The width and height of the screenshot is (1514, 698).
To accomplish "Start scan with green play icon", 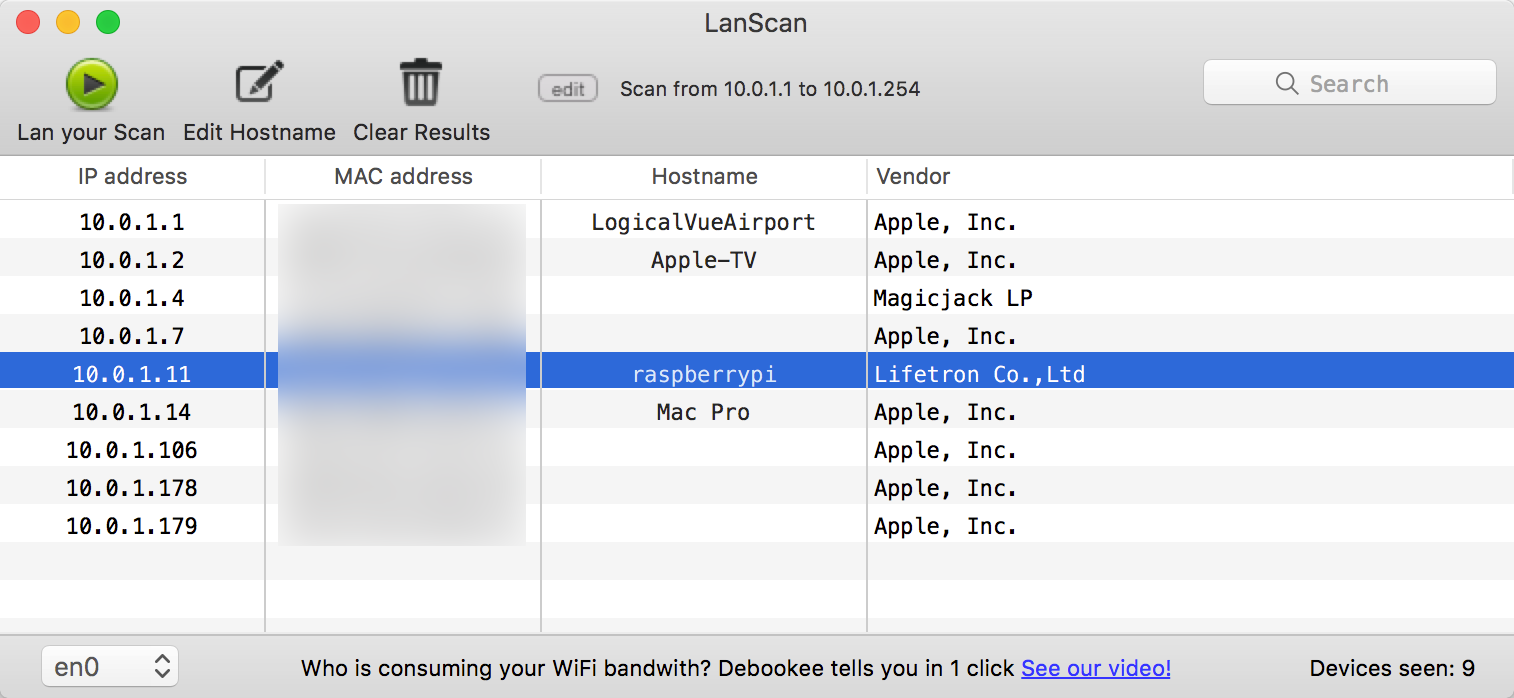I will 91,84.
